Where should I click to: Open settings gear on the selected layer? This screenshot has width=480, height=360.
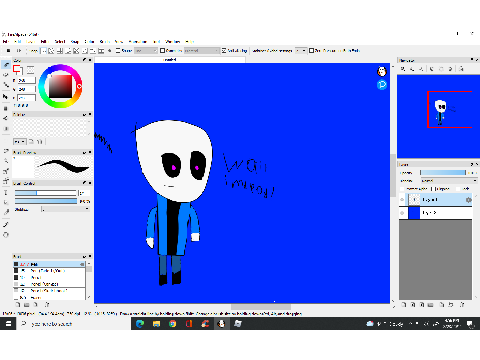tap(468, 200)
